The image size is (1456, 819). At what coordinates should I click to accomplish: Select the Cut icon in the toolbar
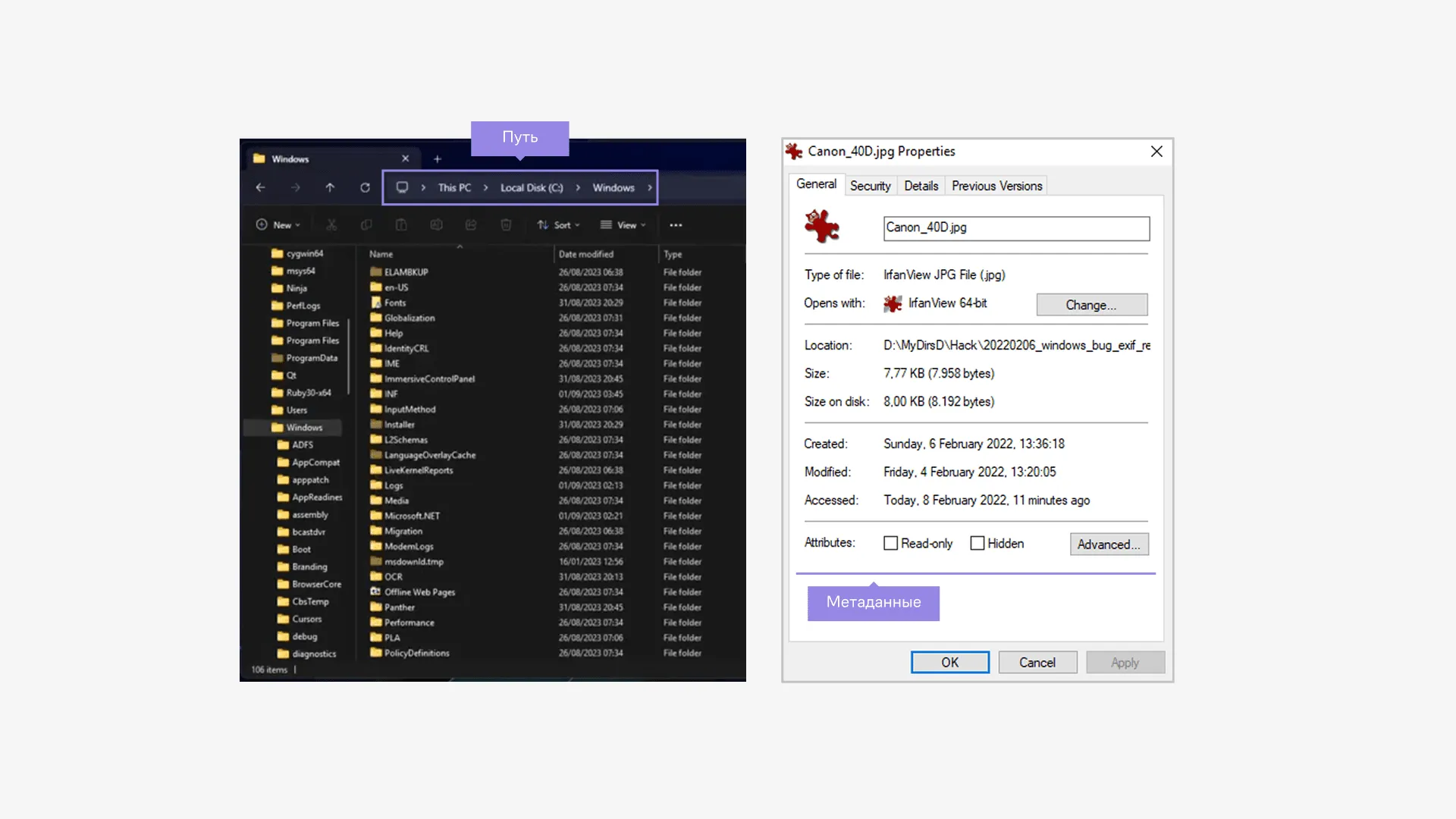pos(332,224)
